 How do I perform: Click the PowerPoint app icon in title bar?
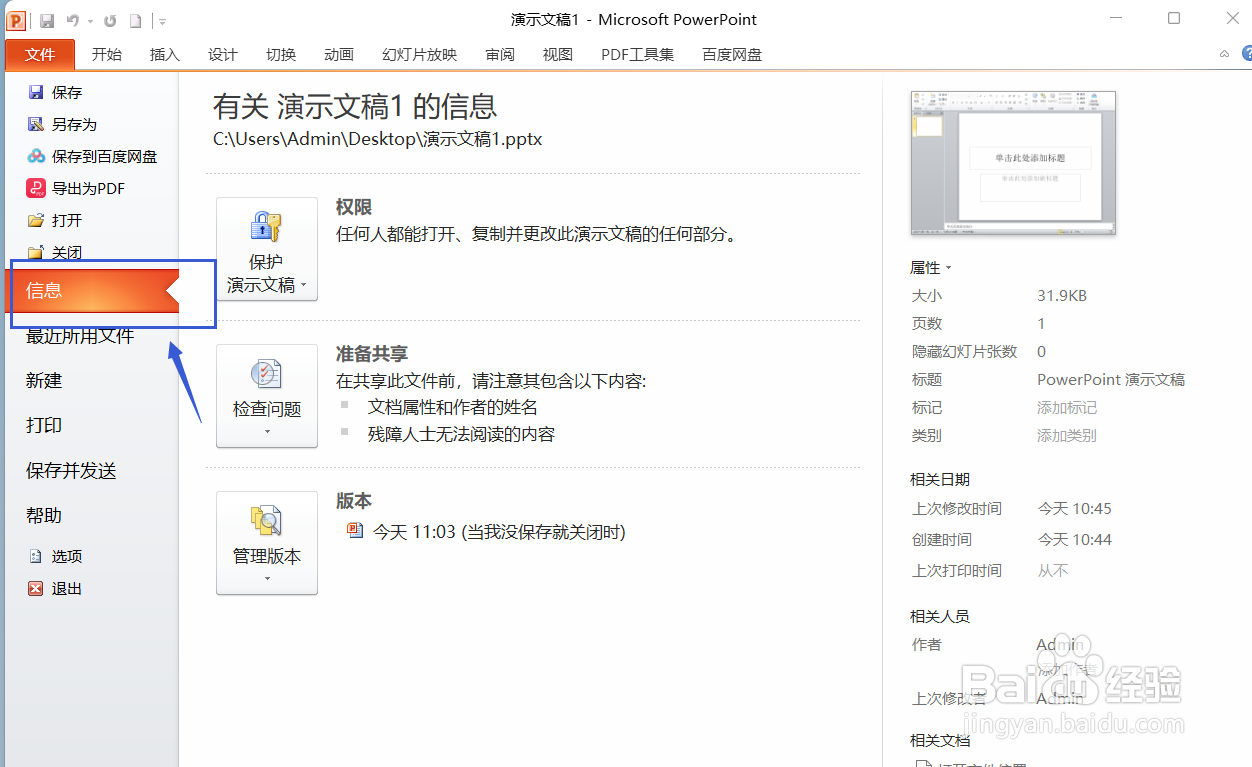(x=17, y=20)
